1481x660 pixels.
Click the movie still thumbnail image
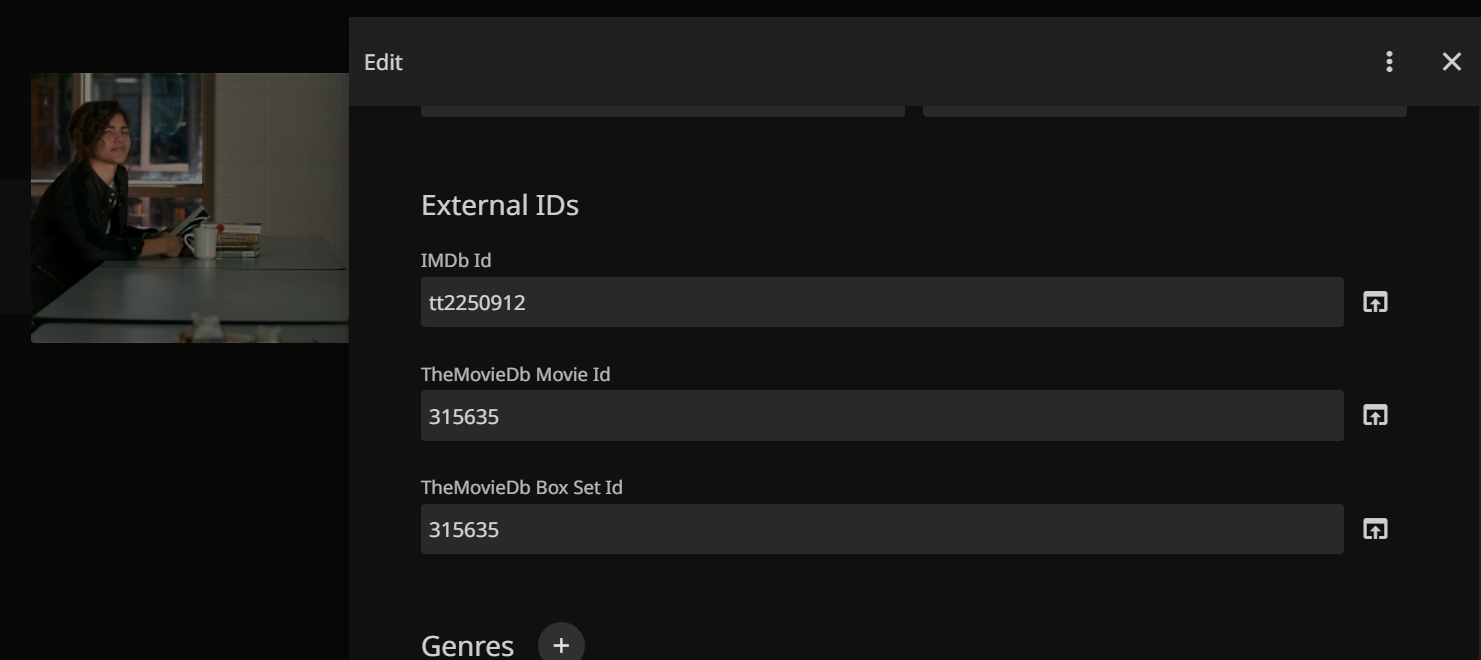click(190, 208)
